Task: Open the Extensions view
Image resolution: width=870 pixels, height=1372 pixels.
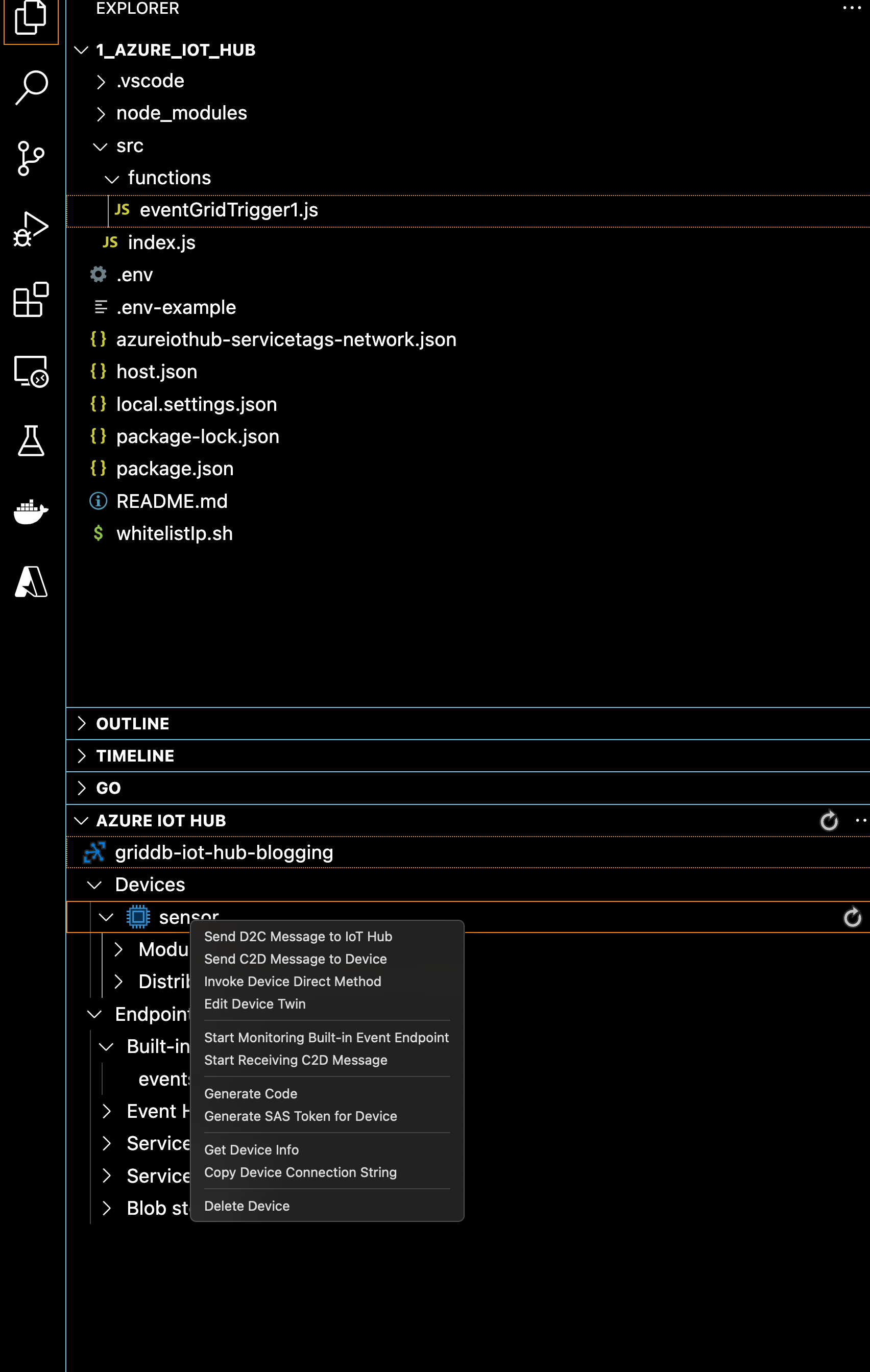Action: 31,300
